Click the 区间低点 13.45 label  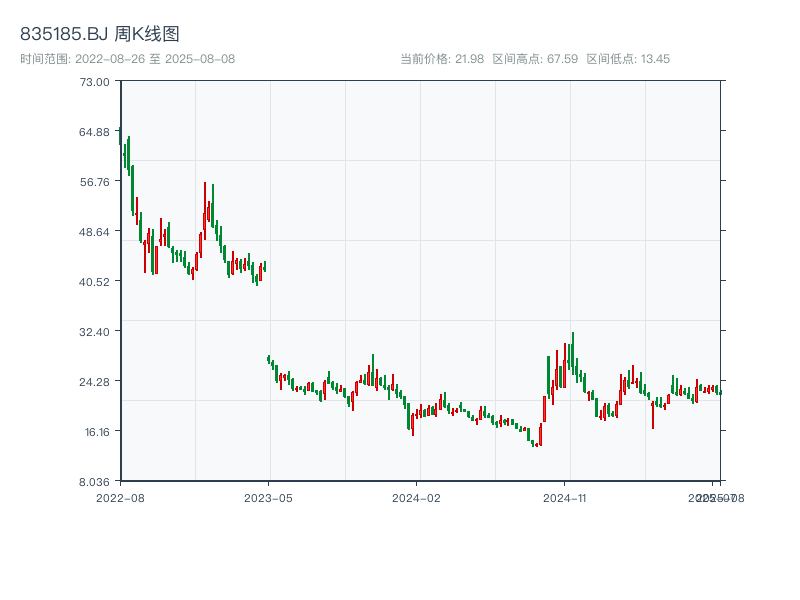coord(628,59)
